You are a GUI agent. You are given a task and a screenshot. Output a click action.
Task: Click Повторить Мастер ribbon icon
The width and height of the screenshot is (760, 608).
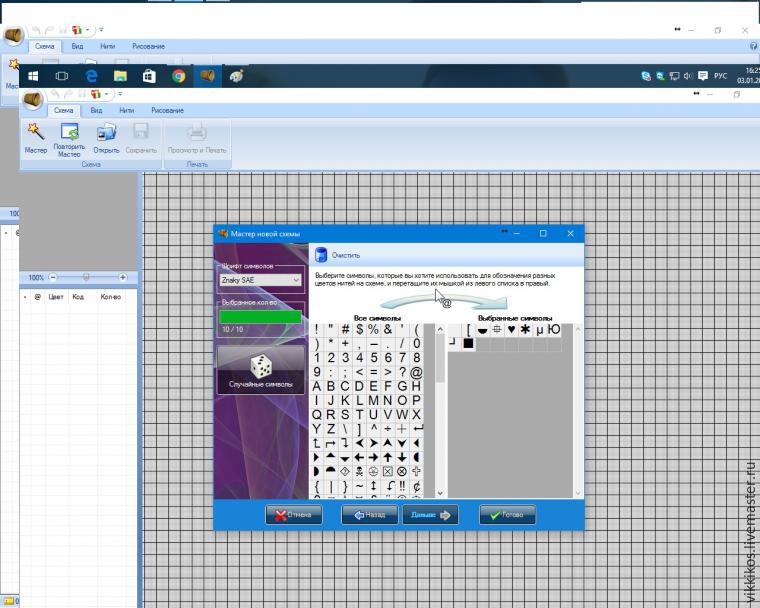[x=69, y=132]
